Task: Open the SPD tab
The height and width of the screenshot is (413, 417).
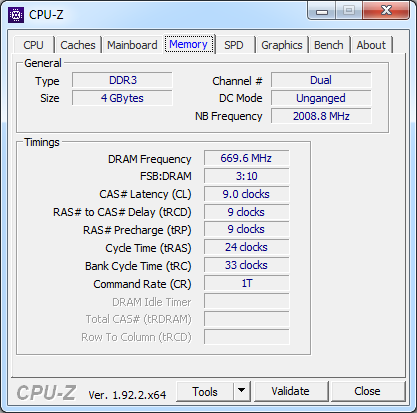Action: pos(234,45)
